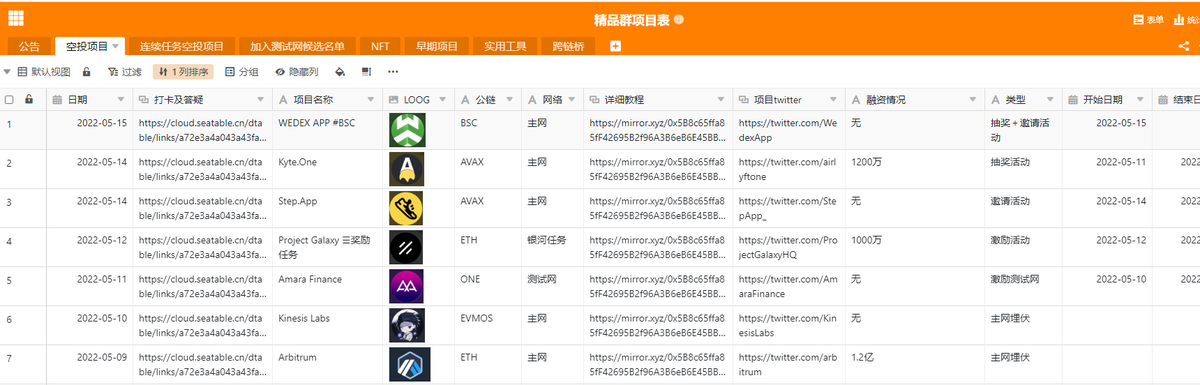Click 1.2亿 funding cell
The width and height of the screenshot is (1200, 385).
pos(914,364)
